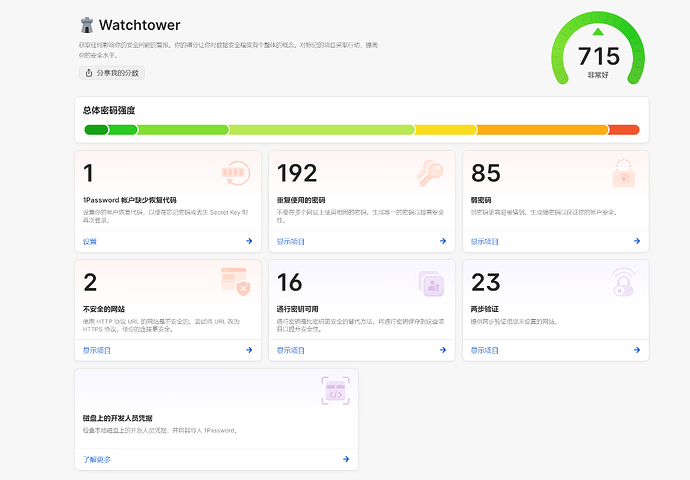The width and height of the screenshot is (690, 480).
Task: Click the widest light green strength segment
Action: pos(322,130)
